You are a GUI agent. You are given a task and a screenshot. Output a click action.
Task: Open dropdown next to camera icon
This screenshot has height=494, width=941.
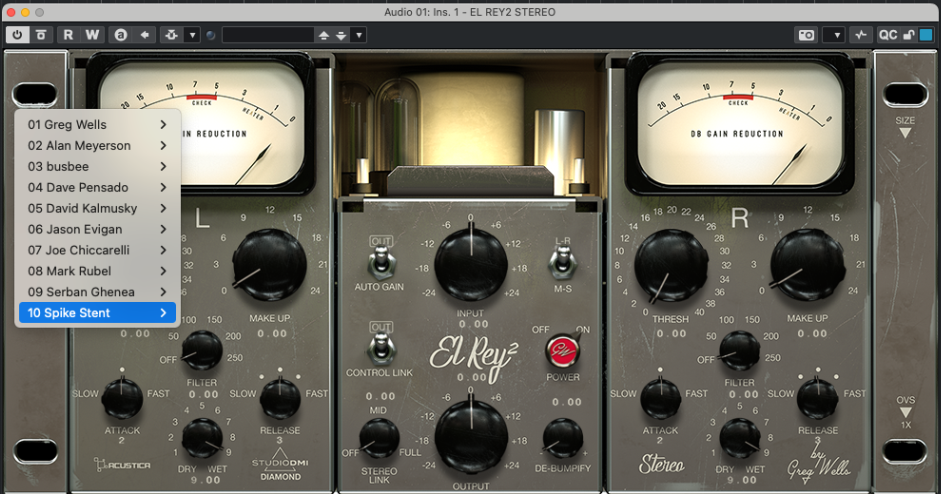point(836,35)
